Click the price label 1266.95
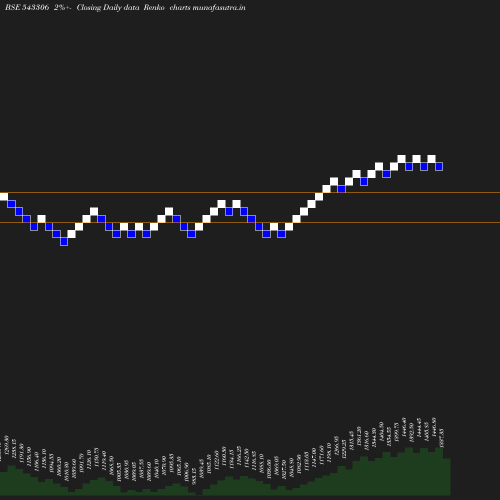 point(337,445)
